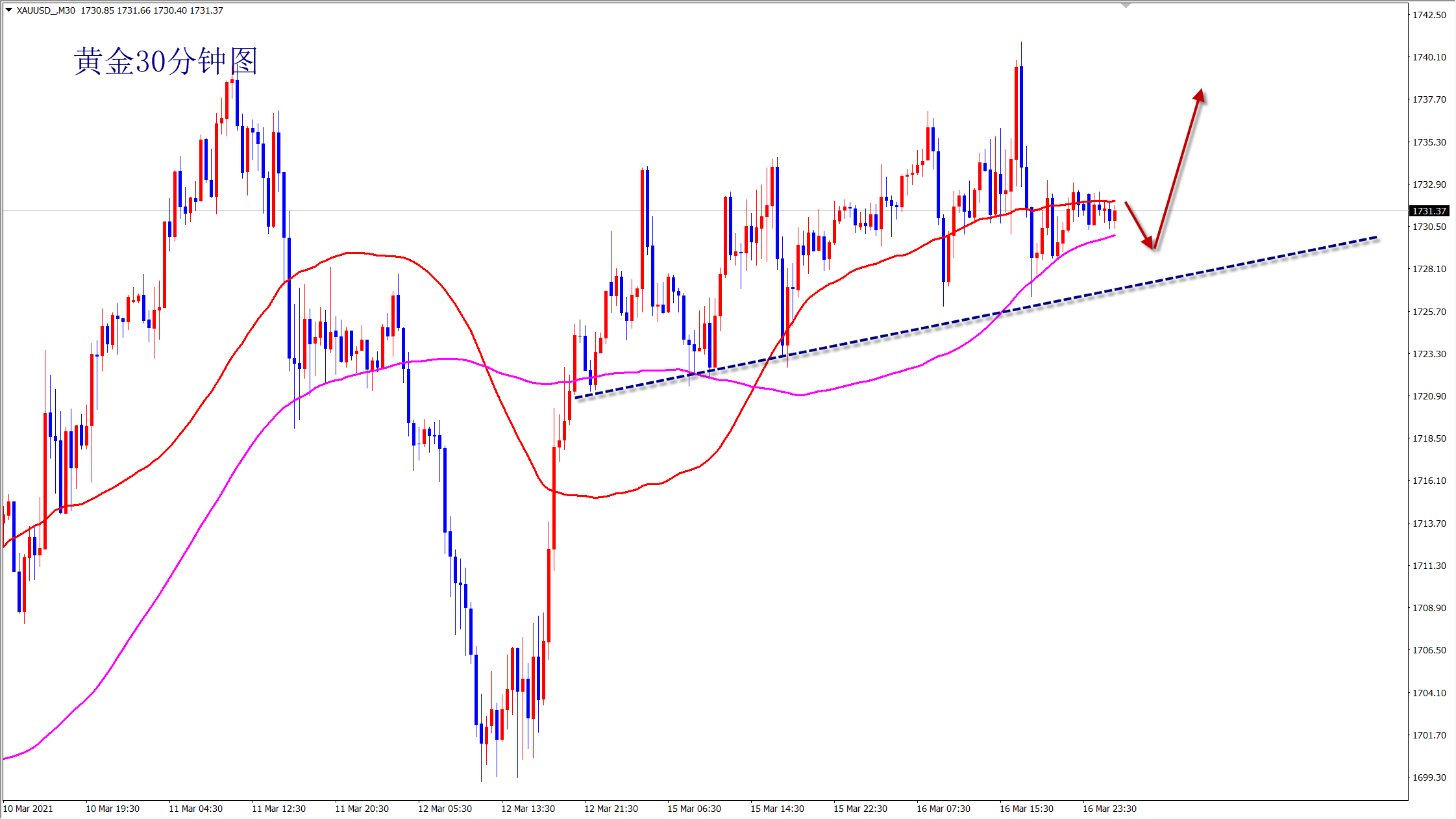Click the XAUUSD_,M30 symbol label
This screenshot has width=1456, height=819.
click(x=46, y=10)
